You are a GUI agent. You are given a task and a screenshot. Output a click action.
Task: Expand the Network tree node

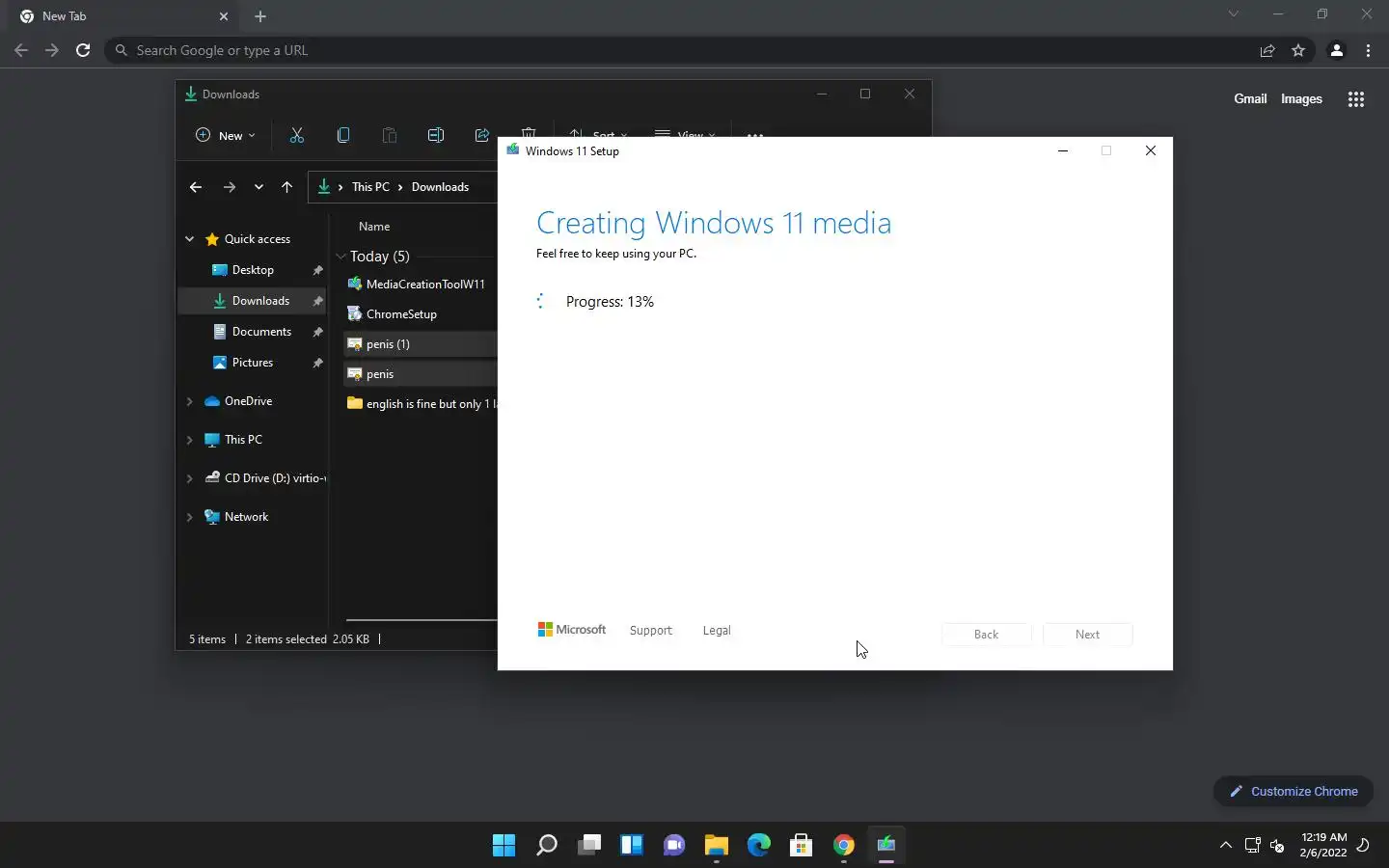pos(190,517)
